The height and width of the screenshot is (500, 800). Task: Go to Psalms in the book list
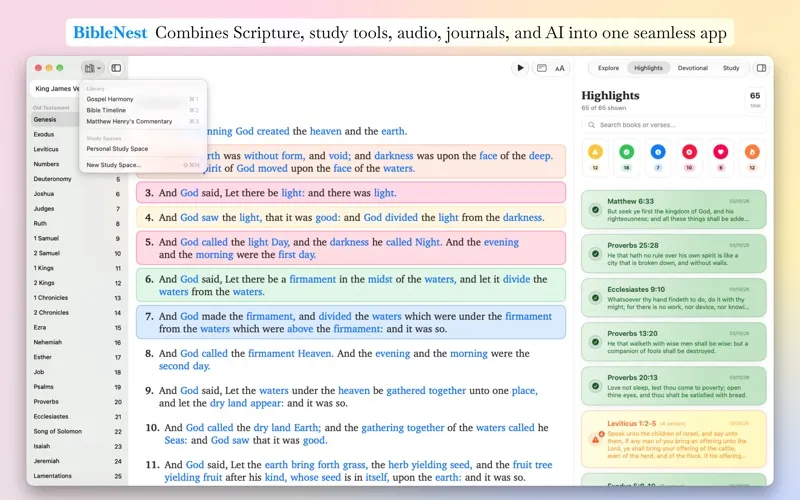coord(77,387)
